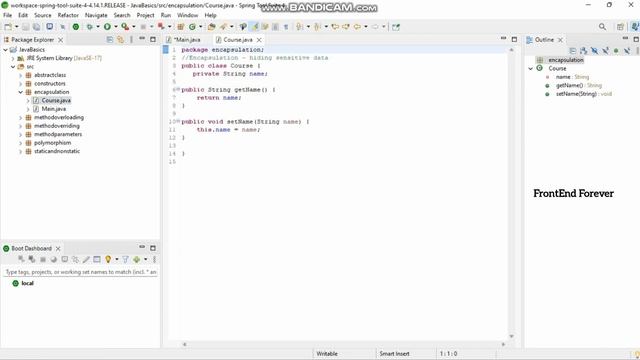Image resolution: width=640 pixels, height=360 pixels.
Task: Toggle Hide Fields in Outline toolbar
Action: pos(594,51)
